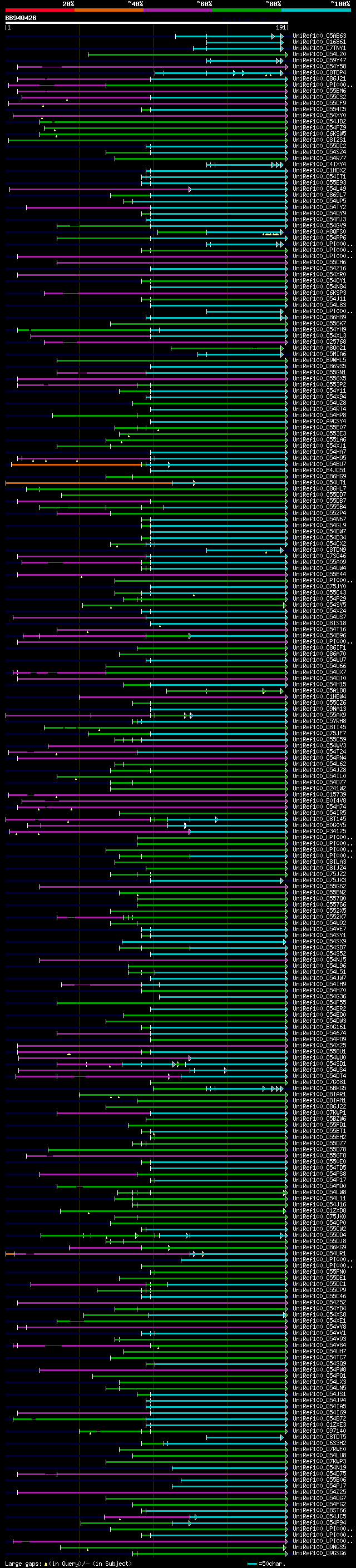Select label UniRef100_Q25768
The width and height of the screenshot is (356, 1568).
click(x=319, y=342)
